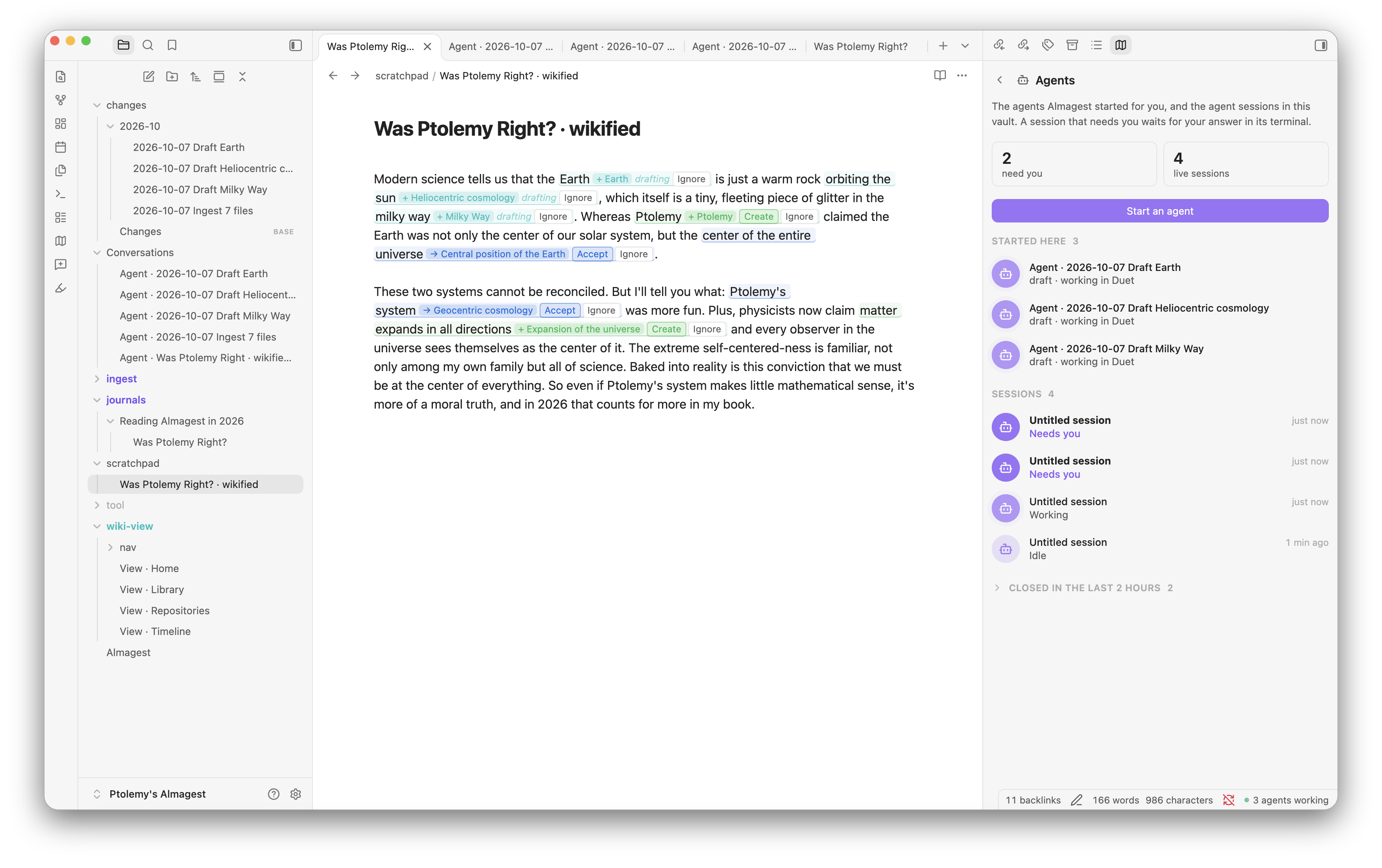Expand Closed in the last 2 hours
This screenshot has width=1382, height=868.
pyautogui.click(x=1085, y=587)
